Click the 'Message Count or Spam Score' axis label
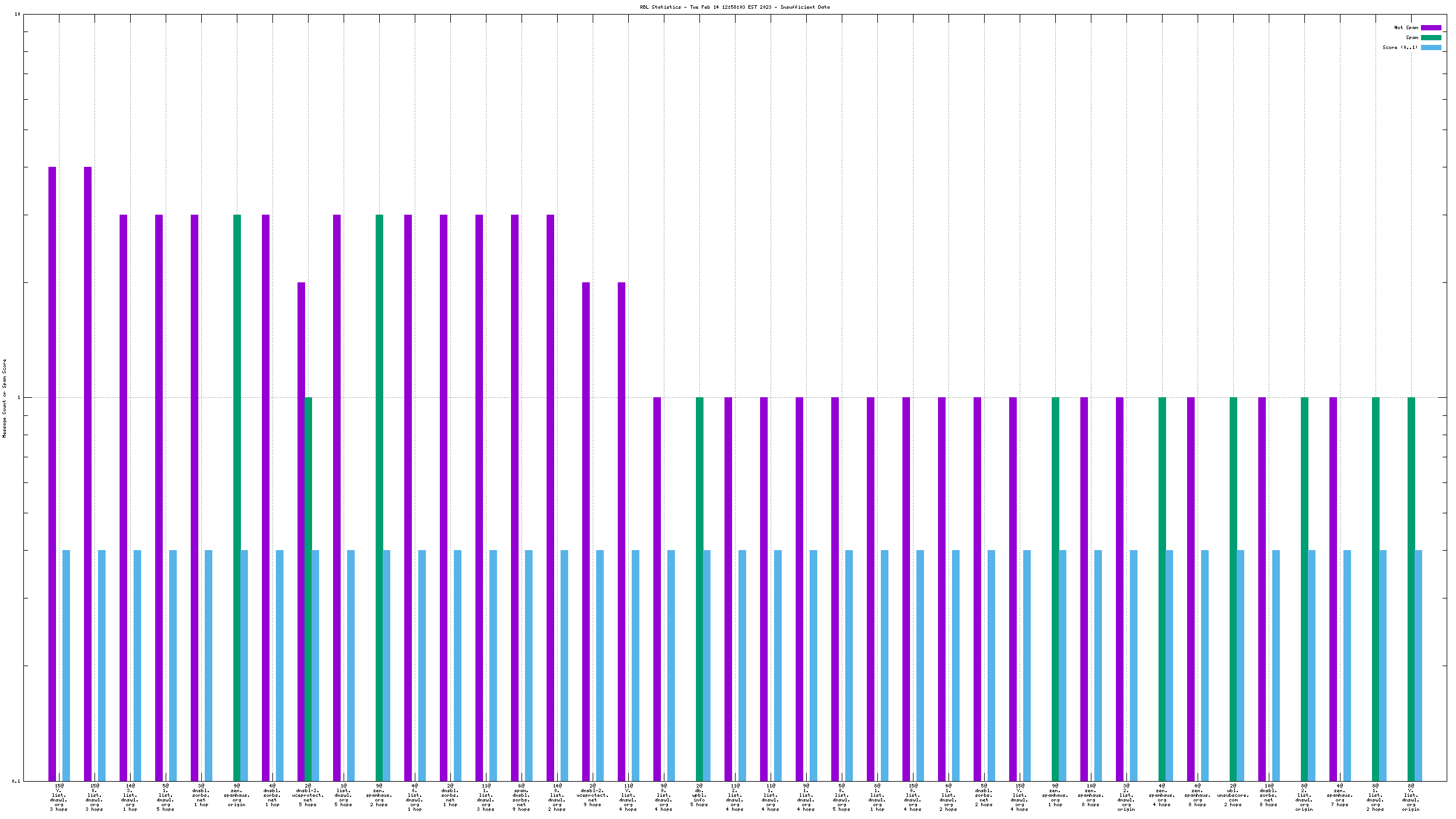1456x819 pixels. click(x=4, y=398)
